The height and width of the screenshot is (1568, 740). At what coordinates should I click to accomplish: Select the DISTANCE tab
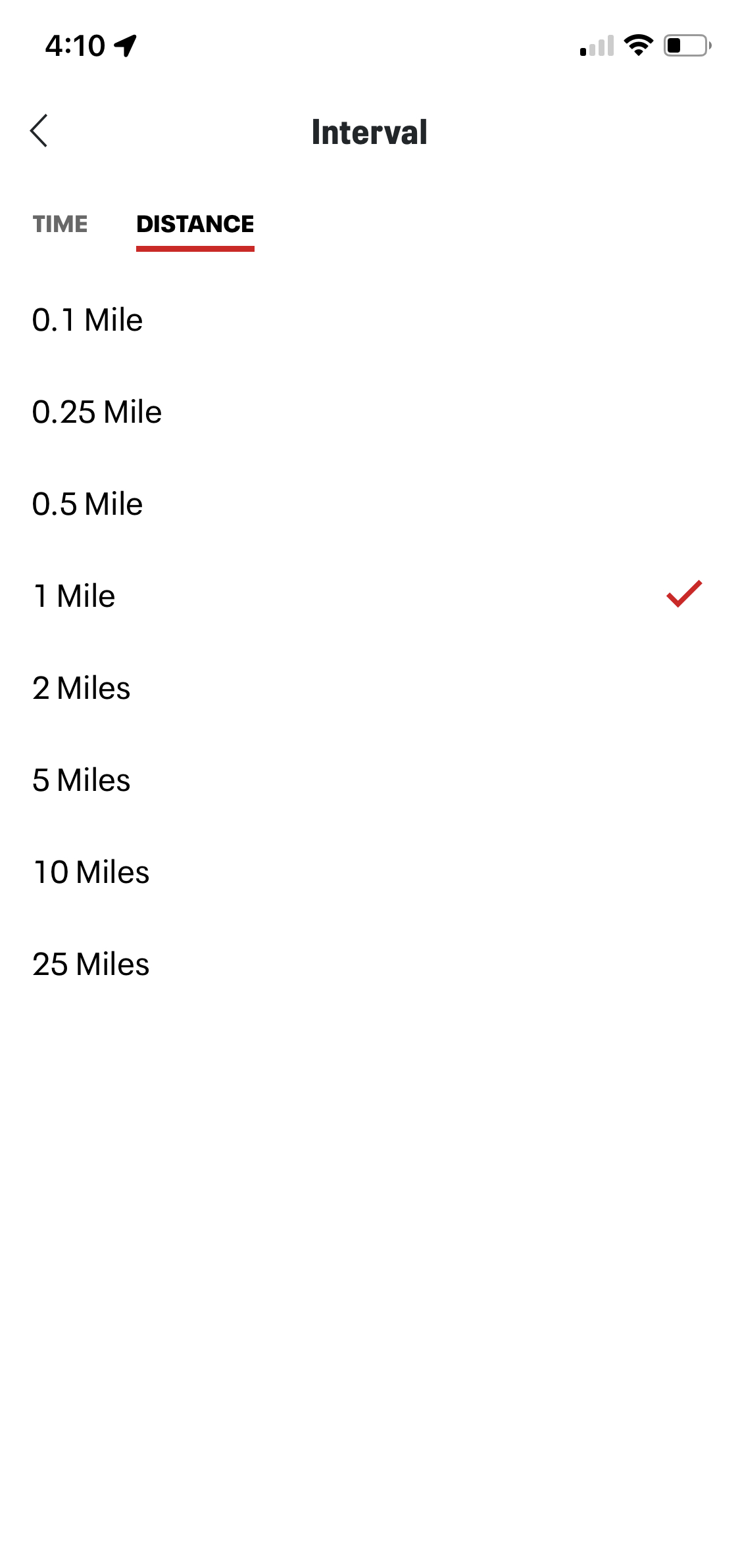click(x=195, y=224)
